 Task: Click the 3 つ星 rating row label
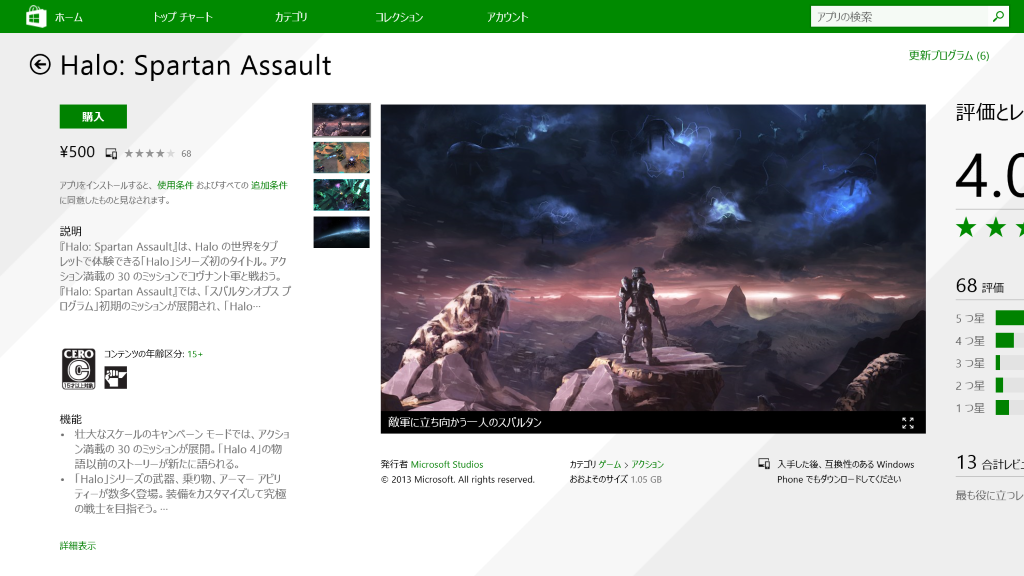970,363
